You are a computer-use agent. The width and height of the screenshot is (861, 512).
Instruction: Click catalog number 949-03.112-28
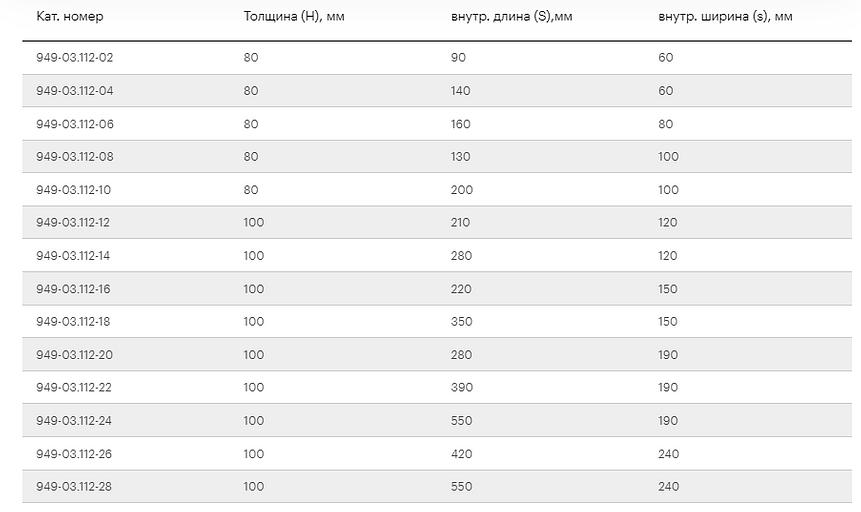click(x=75, y=487)
